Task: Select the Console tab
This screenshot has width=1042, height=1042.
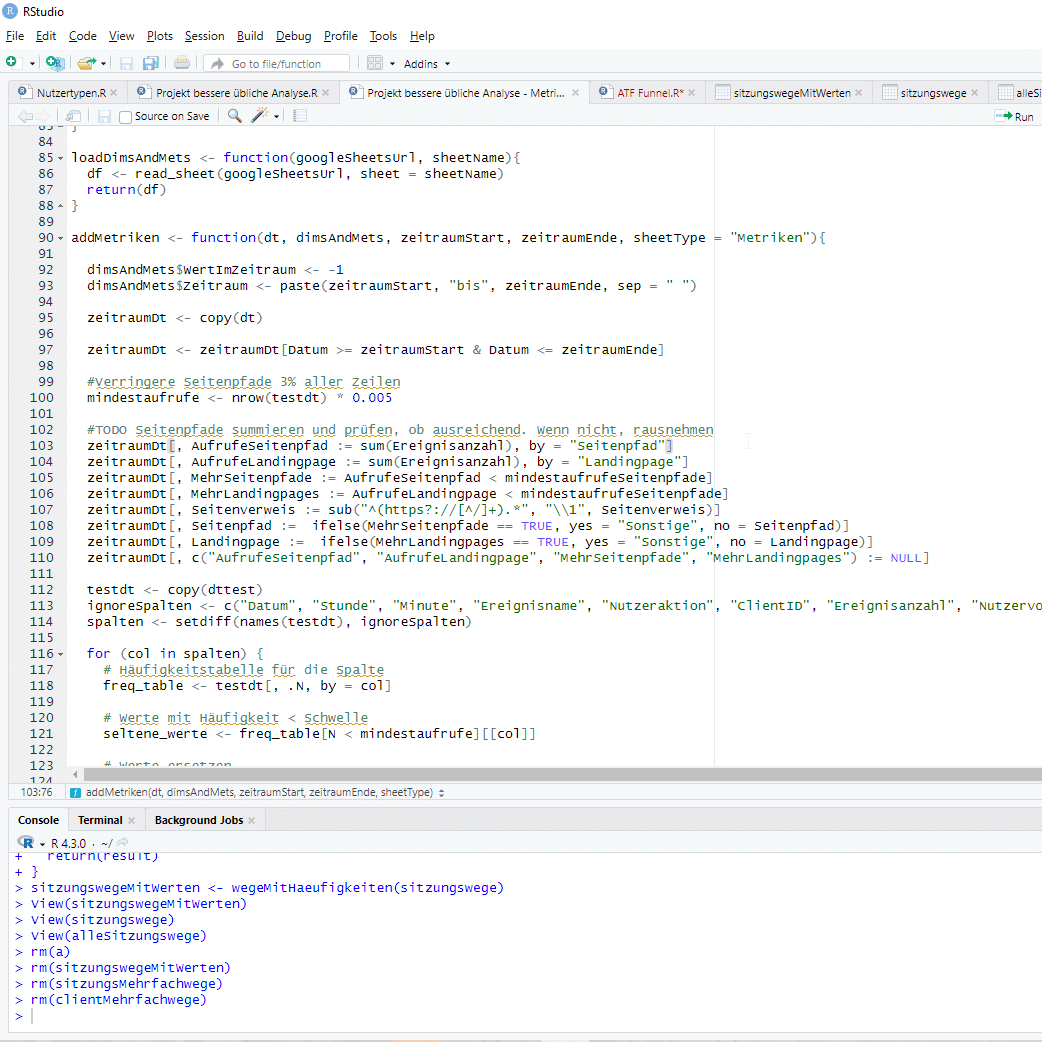Action: click(x=38, y=820)
